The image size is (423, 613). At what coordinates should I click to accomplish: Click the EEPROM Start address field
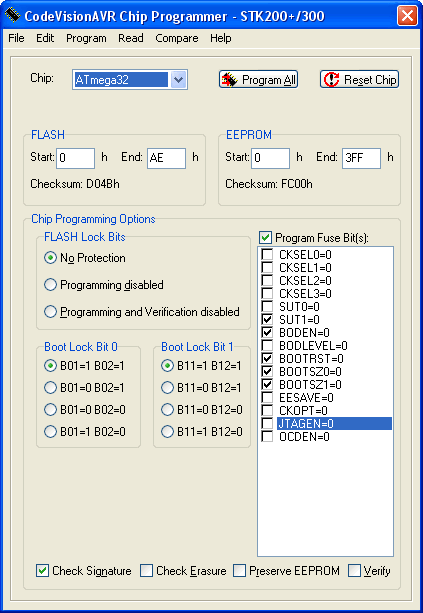[x=271, y=158]
